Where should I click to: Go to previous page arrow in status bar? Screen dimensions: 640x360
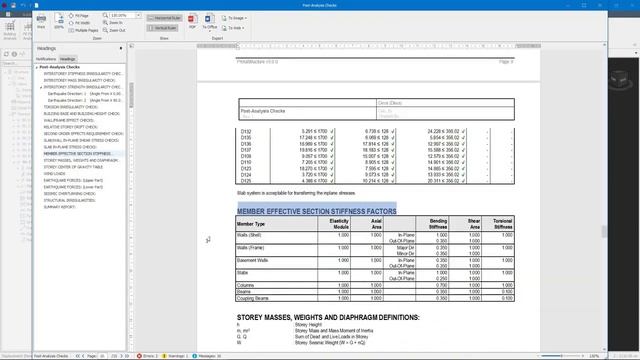point(83,356)
